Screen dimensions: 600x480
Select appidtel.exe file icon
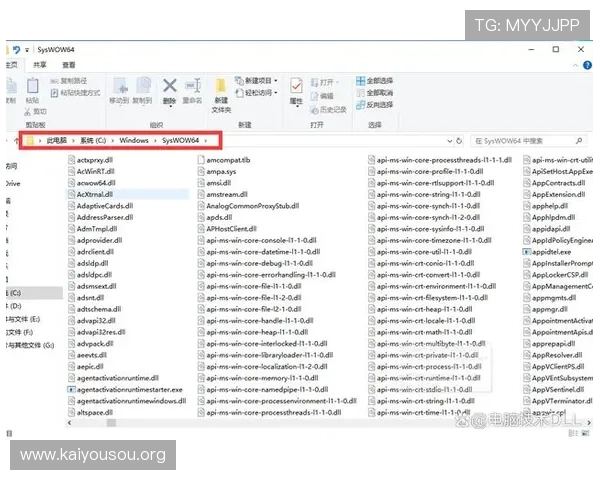(x=527, y=252)
